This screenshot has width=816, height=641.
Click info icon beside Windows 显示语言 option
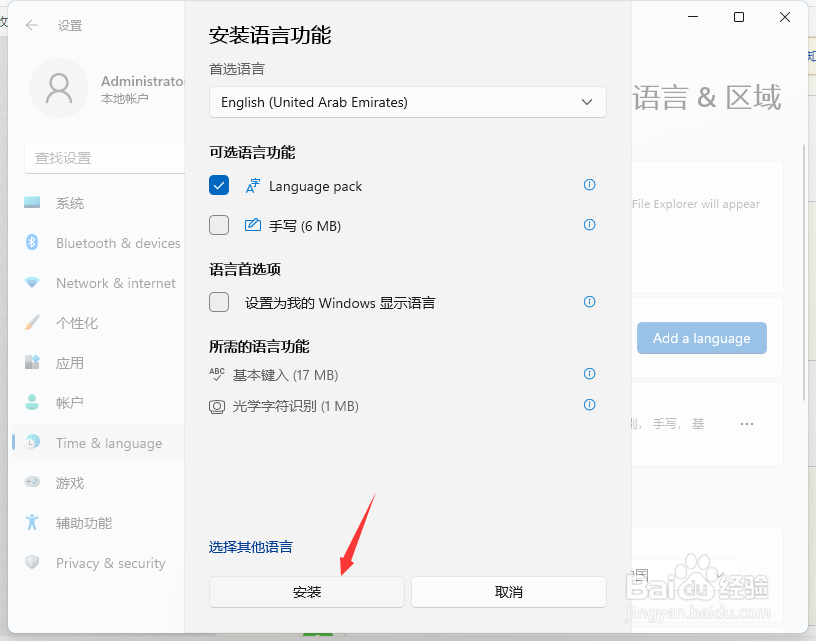(590, 302)
